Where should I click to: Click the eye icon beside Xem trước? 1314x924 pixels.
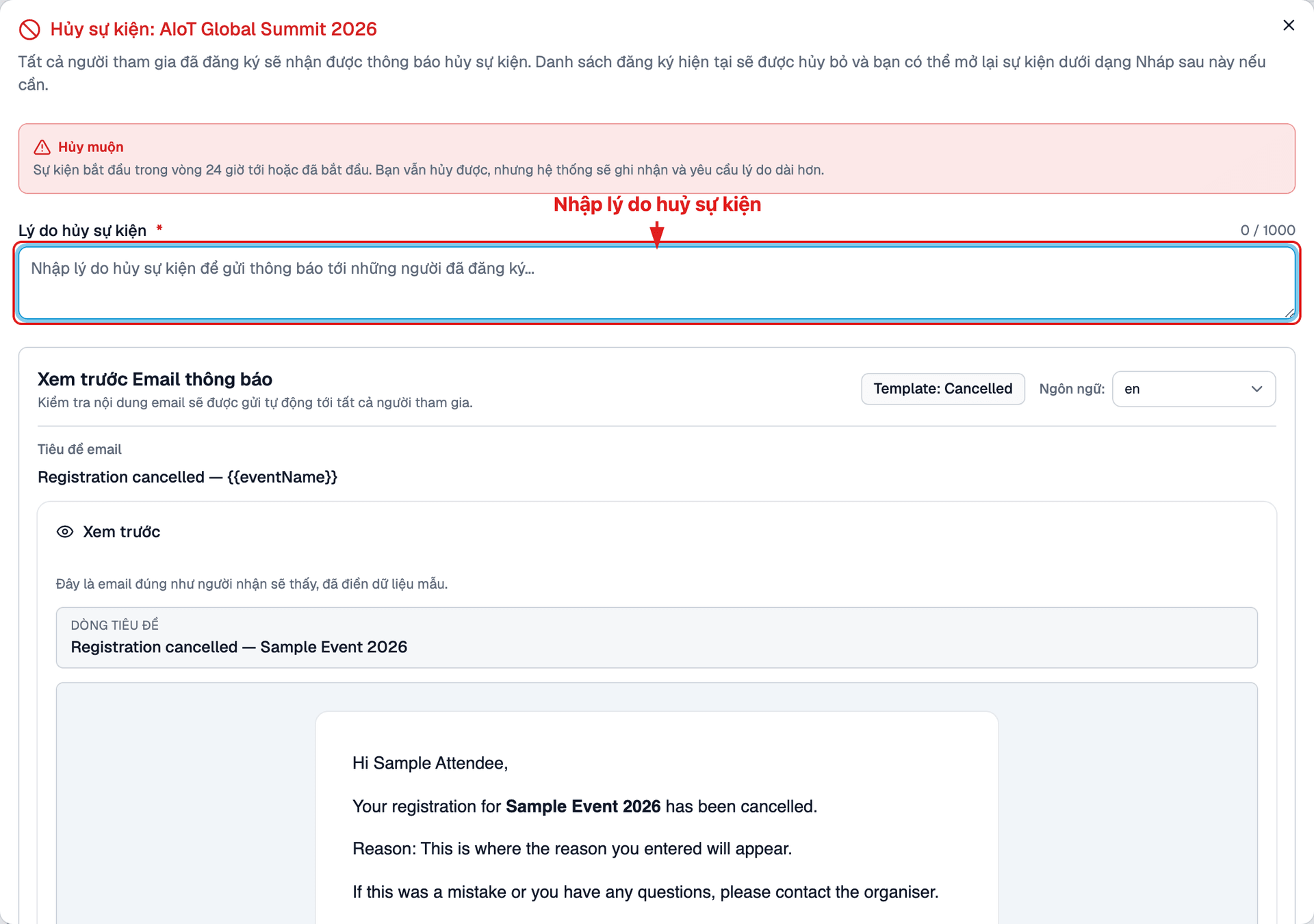[65, 532]
